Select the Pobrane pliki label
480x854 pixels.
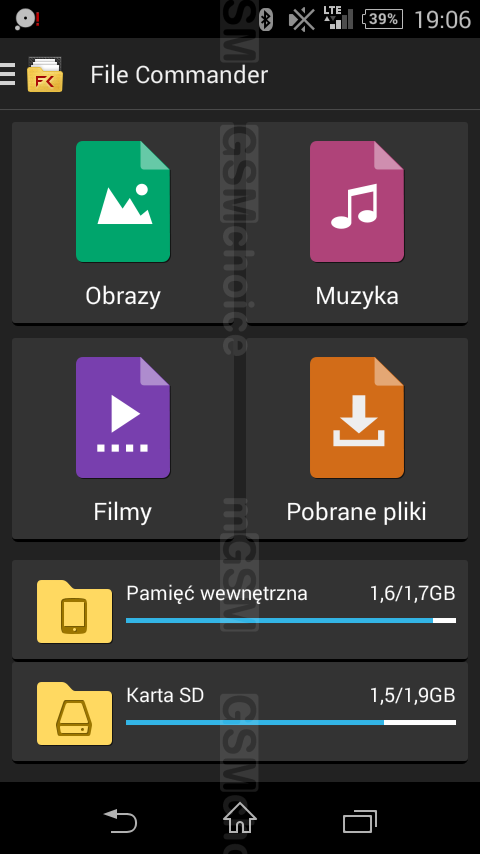356,513
